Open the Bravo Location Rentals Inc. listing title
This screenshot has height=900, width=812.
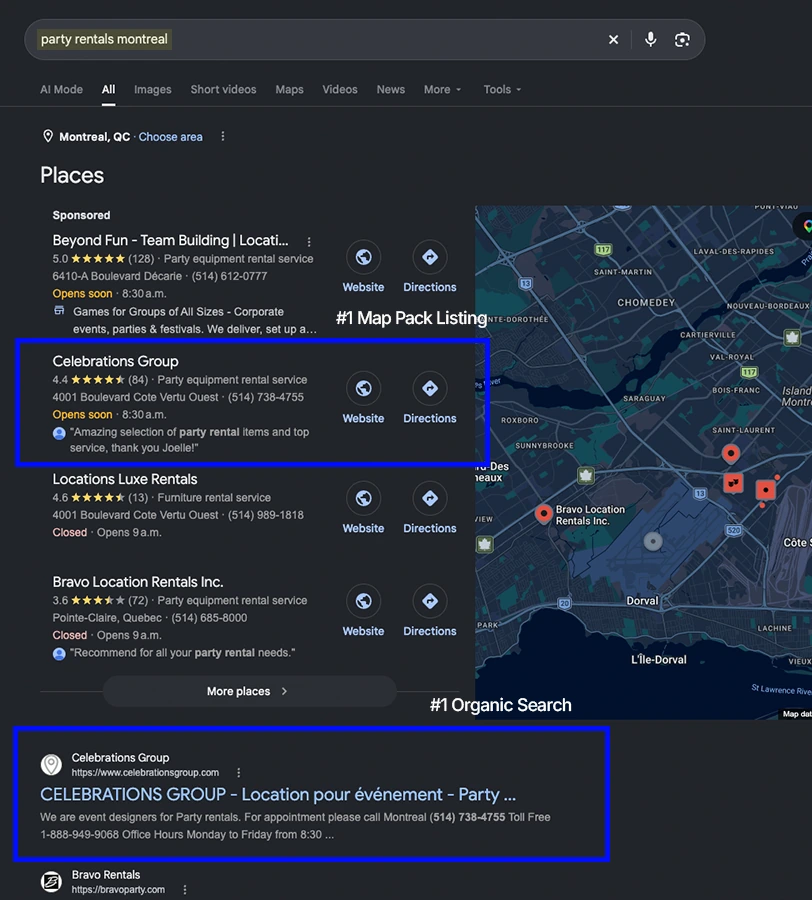[138, 582]
